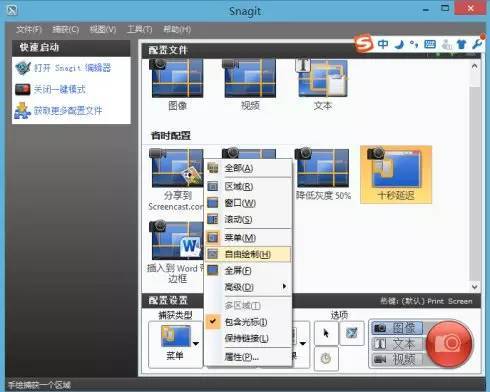The image size is (490, 392).
Task: Open Sogou skin shirt icon
Action: click(462, 44)
